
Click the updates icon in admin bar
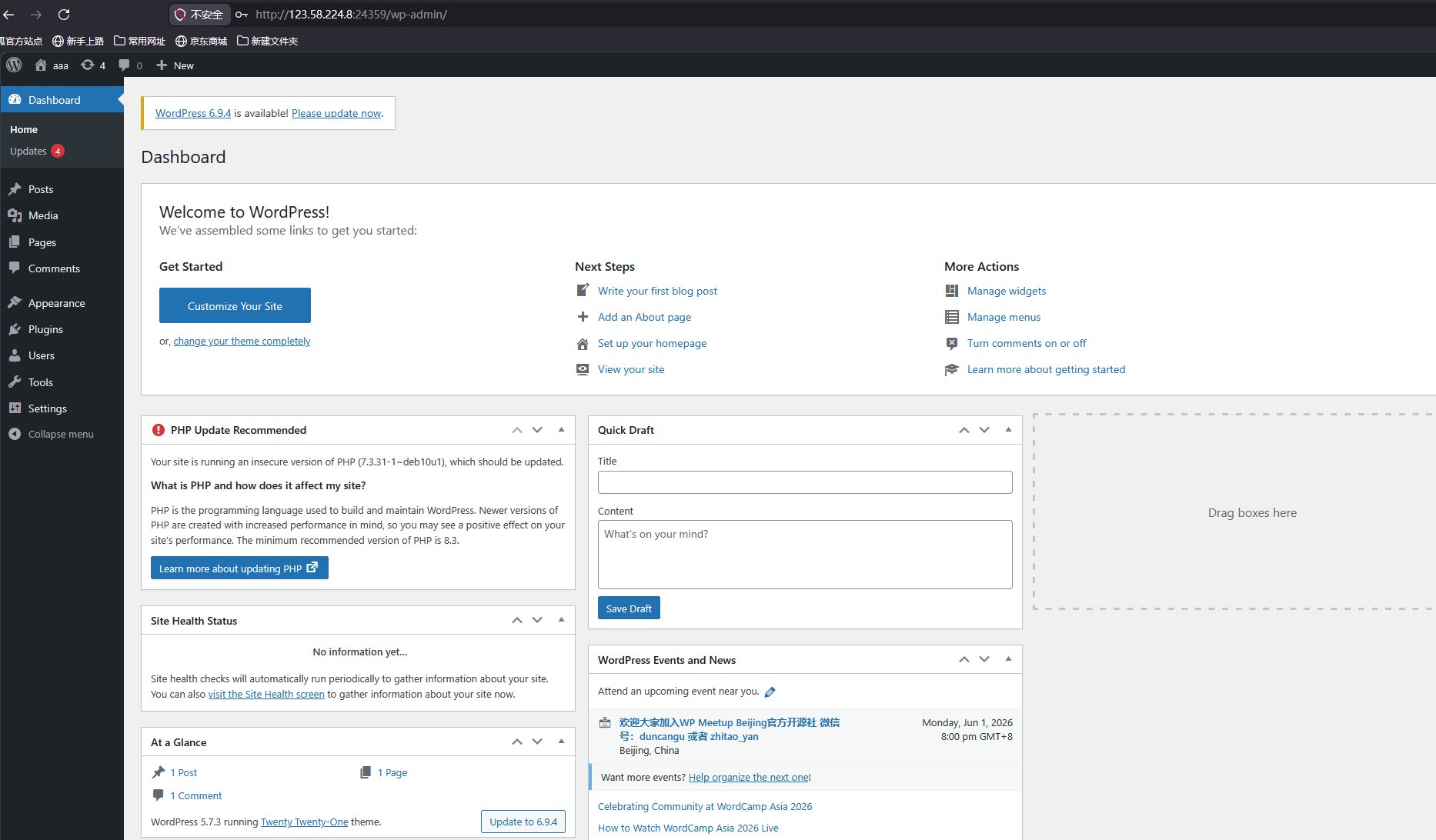tap(88, 65)
